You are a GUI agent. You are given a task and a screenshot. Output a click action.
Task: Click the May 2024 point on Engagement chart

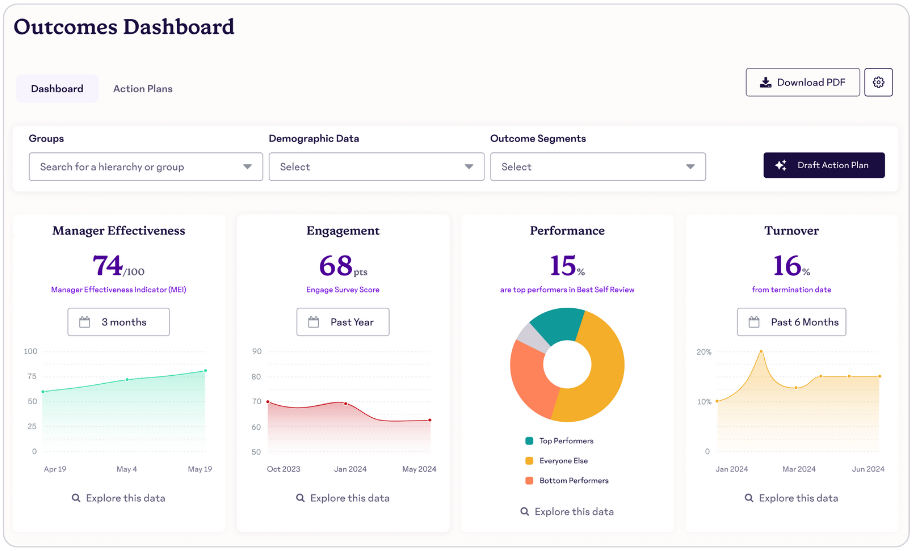430,420
